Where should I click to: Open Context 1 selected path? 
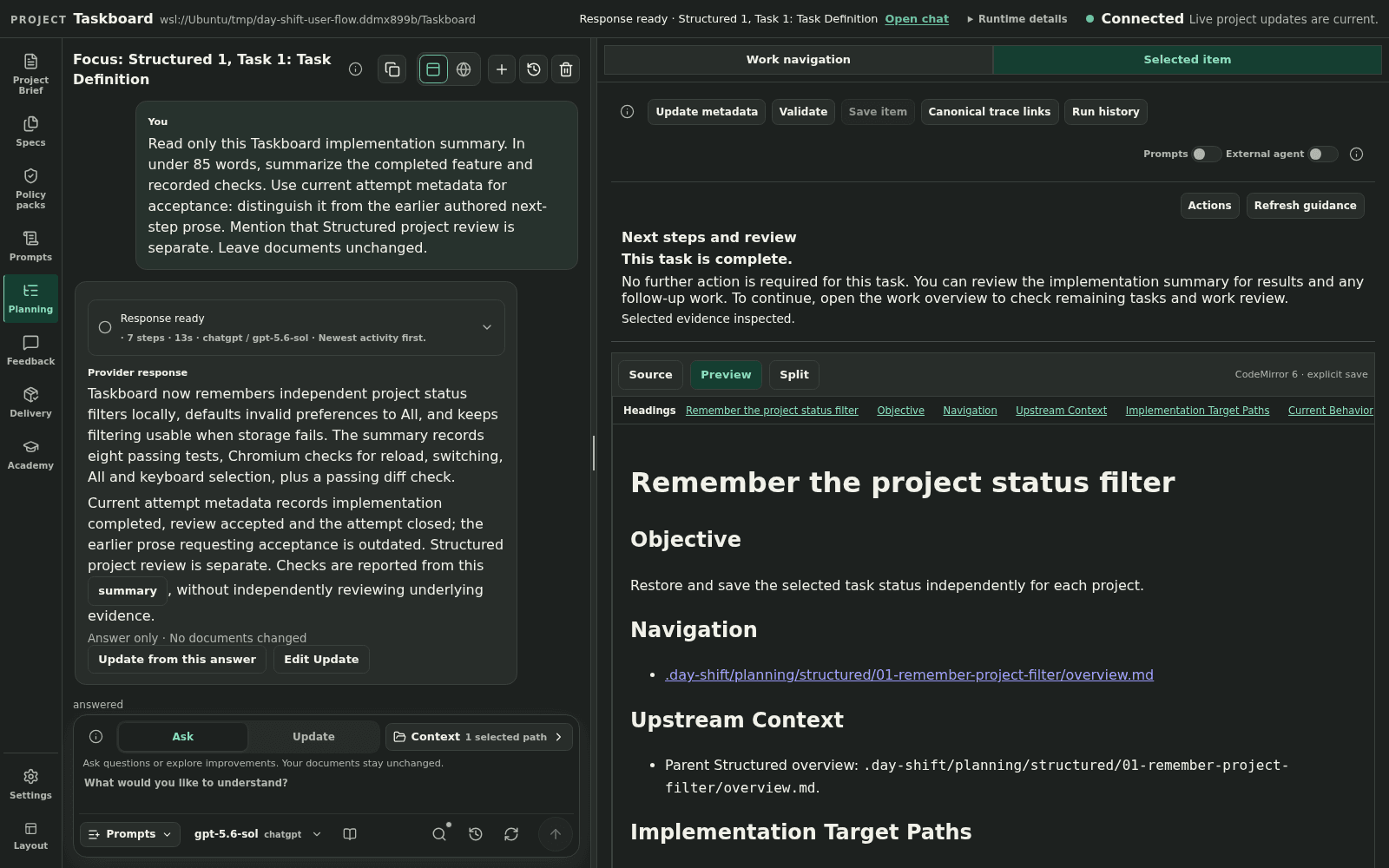(479, 737)
